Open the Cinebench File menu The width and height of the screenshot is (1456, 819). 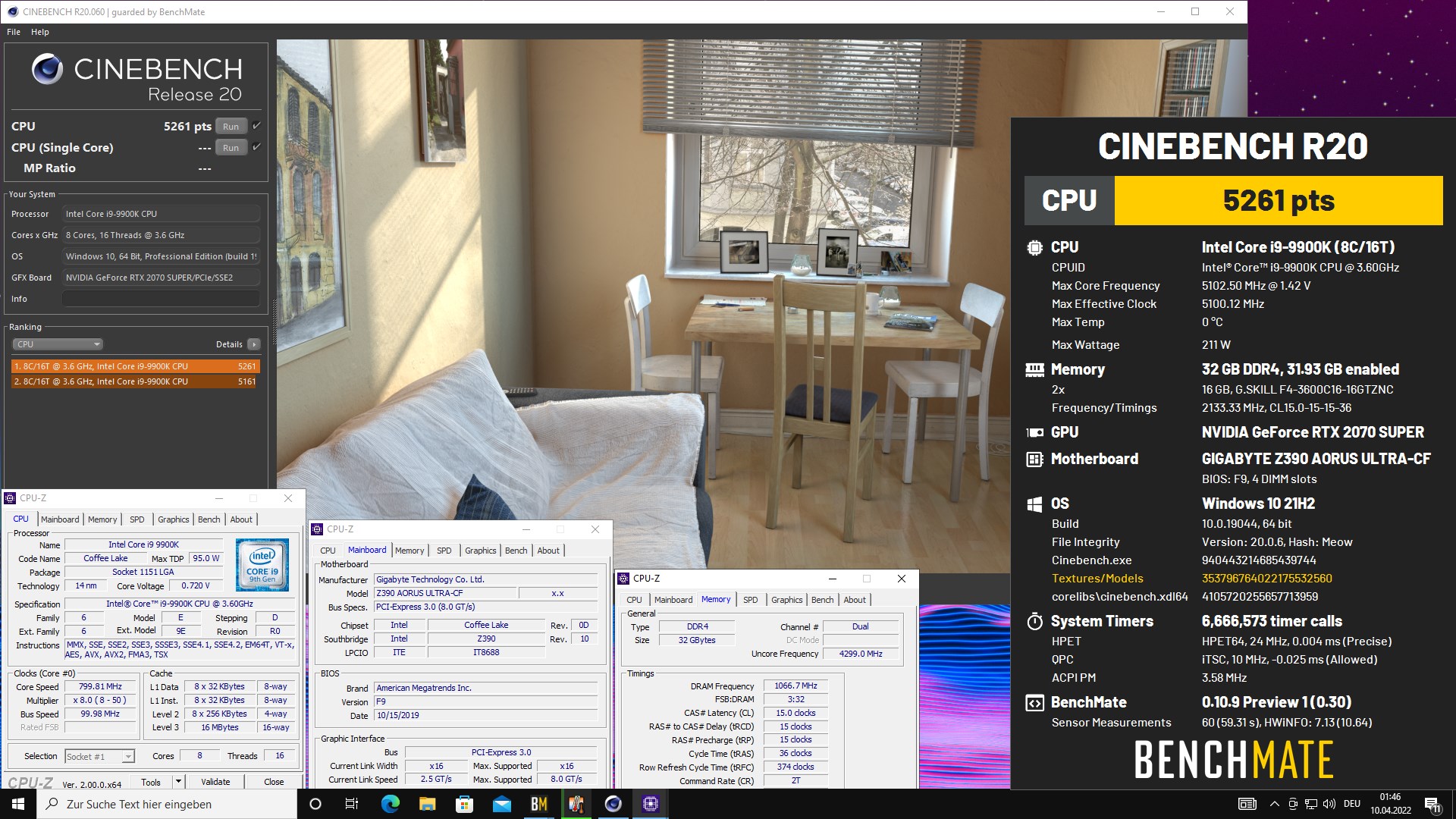coord(14,32)
